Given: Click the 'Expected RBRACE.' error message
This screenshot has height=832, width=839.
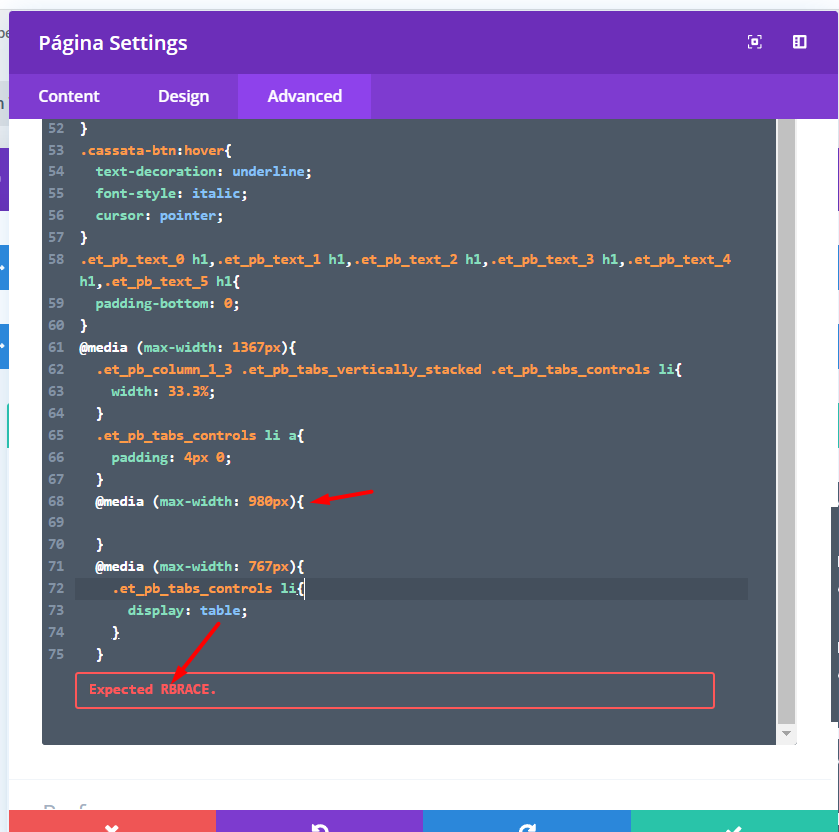Looking at the screenshot, I should [x=395, y=690].
